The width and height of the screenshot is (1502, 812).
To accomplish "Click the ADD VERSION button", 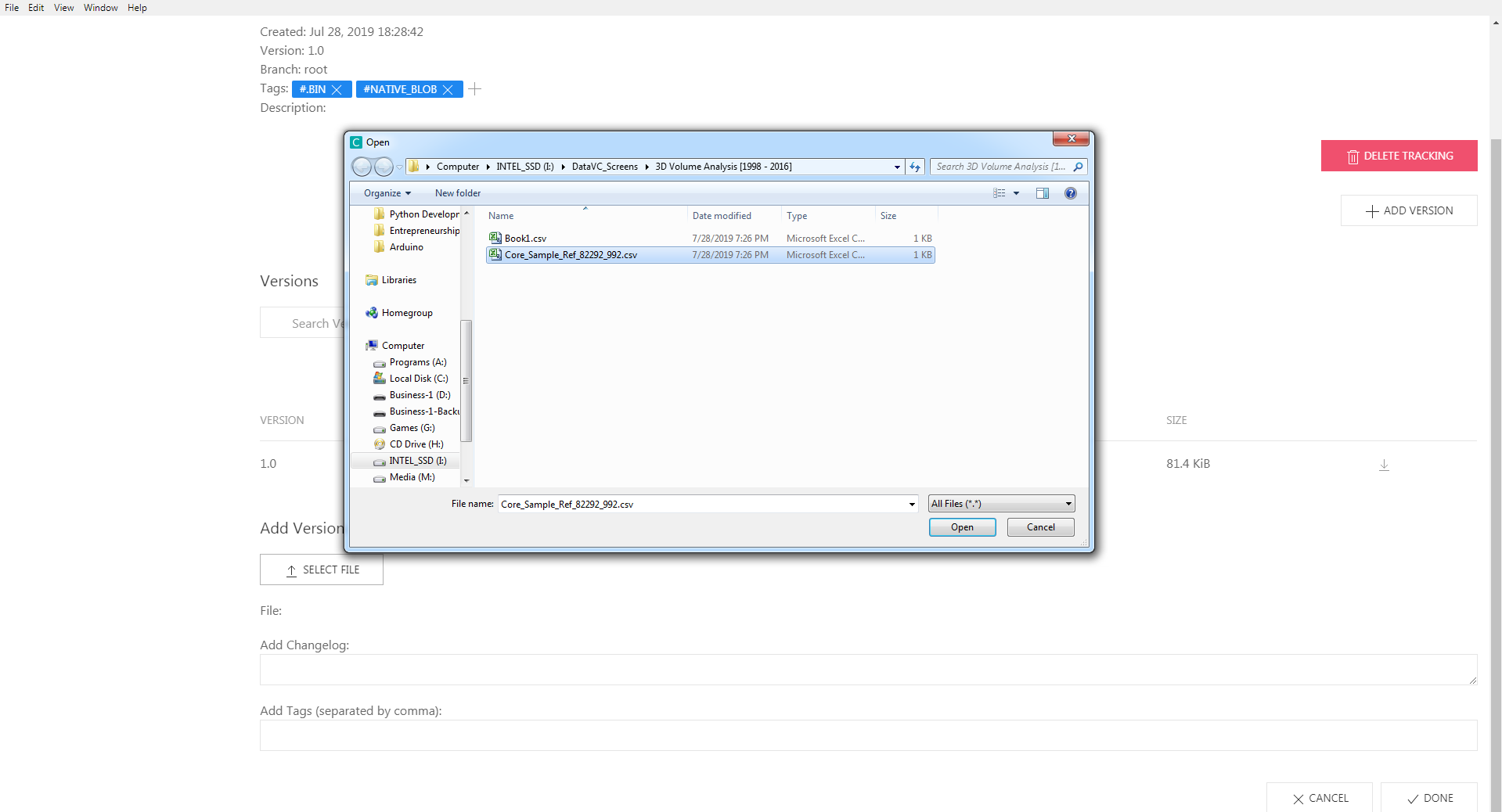I will click(x=1409, y=210).
